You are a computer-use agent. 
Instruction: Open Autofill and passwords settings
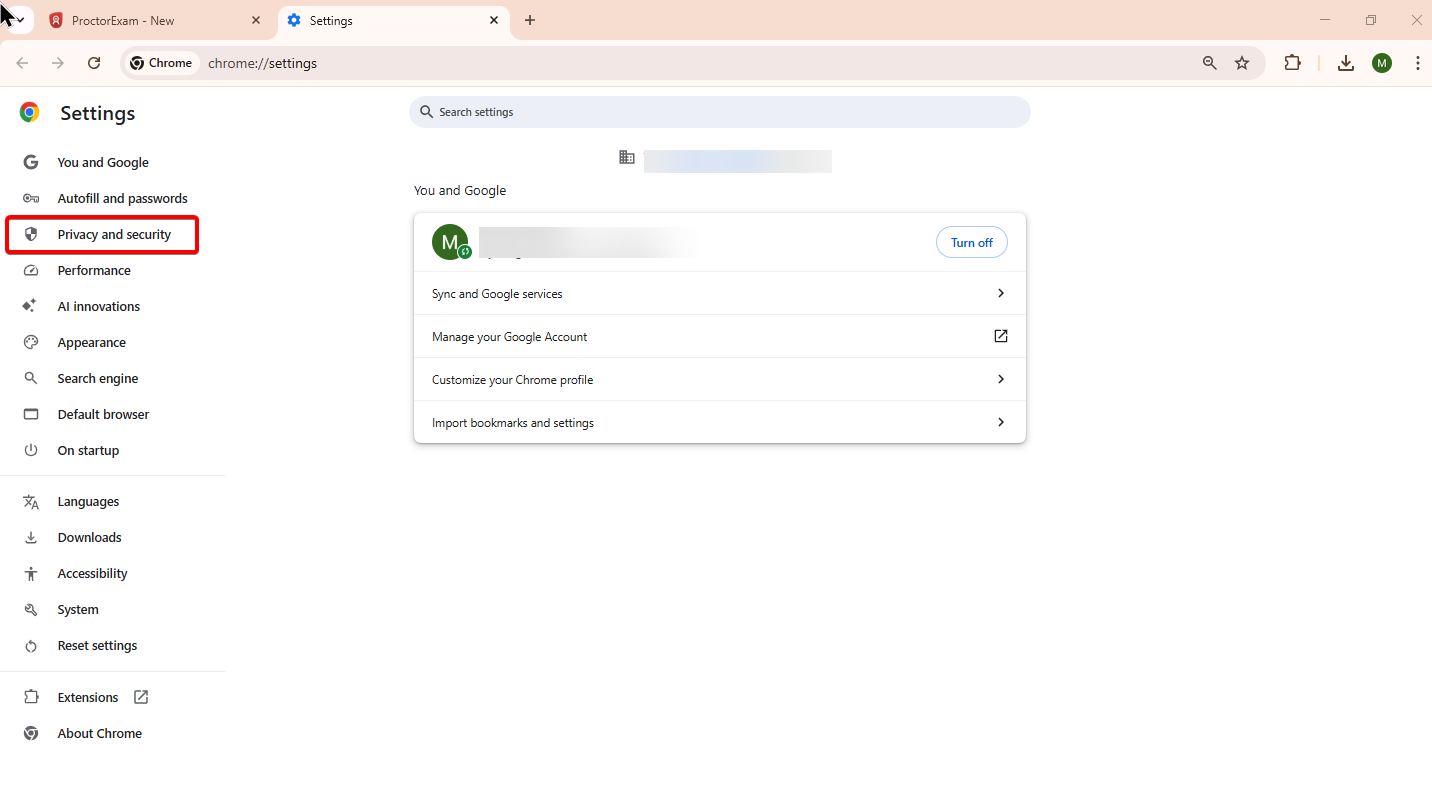point(122,198)
